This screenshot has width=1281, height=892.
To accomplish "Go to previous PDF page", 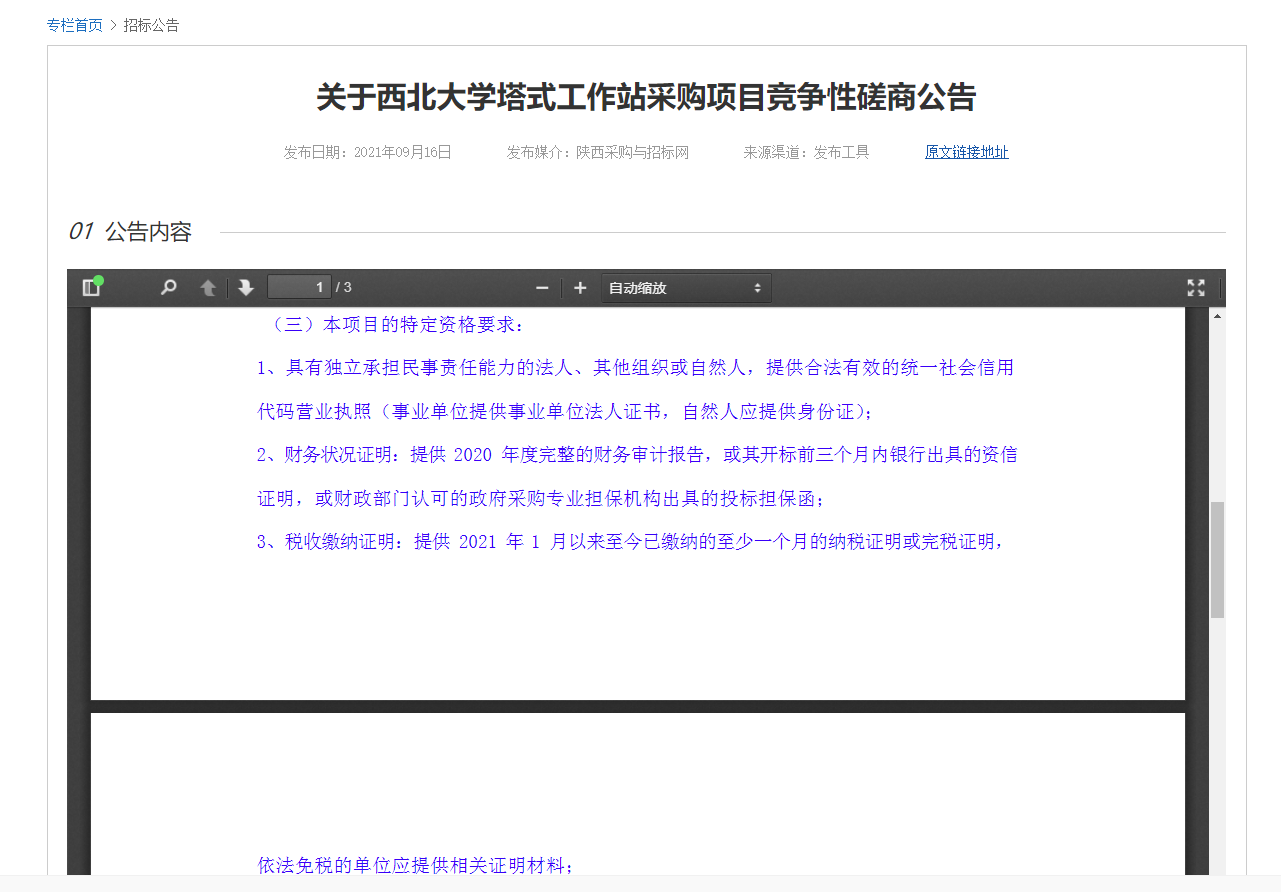I will click(208, 288).
